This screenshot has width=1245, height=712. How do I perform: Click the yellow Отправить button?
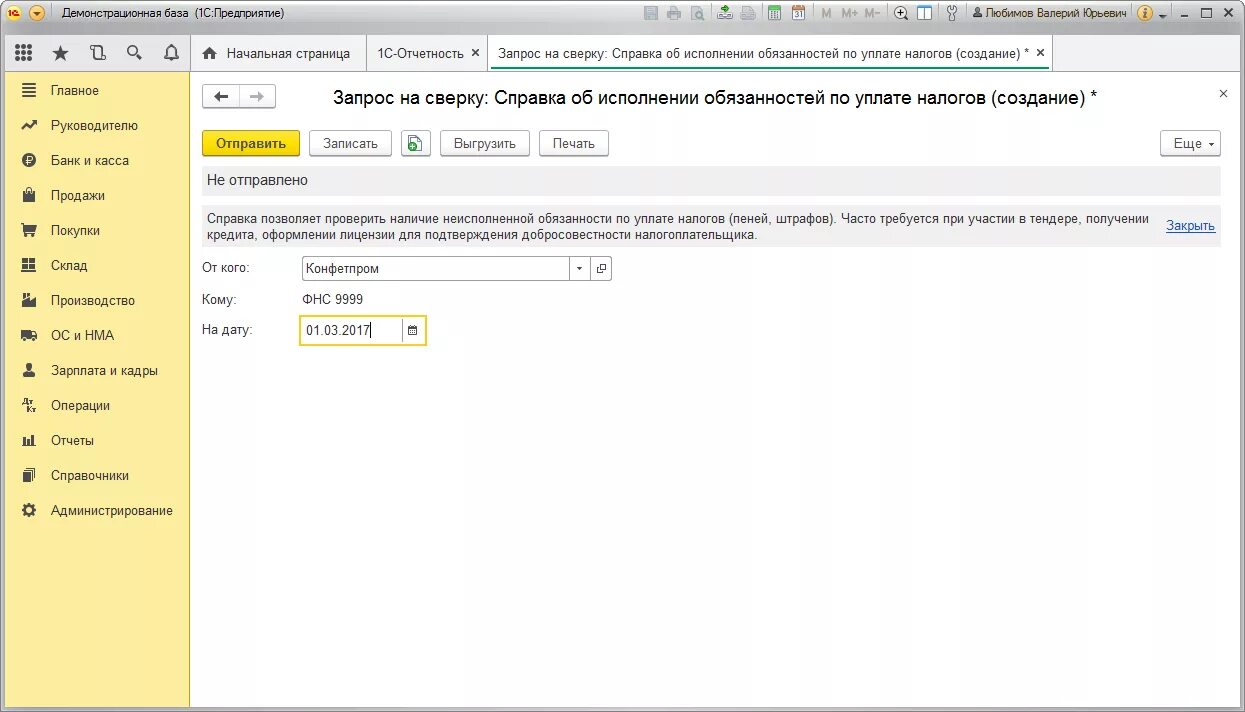(x=251, y=143)
